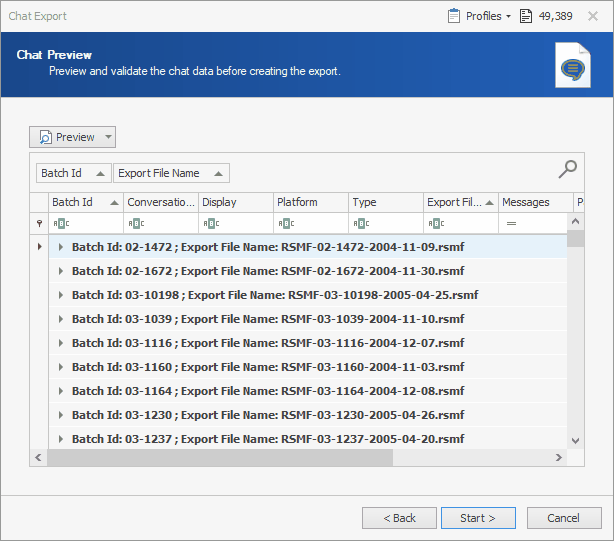Click the Profiles clipboard icon

tap(453, 16)
